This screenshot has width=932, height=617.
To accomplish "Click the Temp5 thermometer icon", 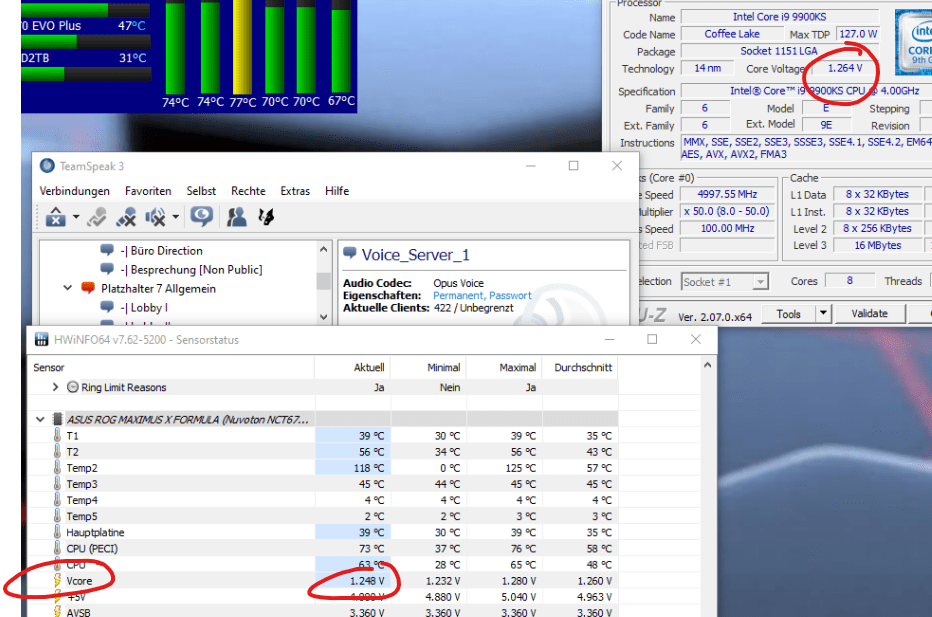I will tap(57, 515).
